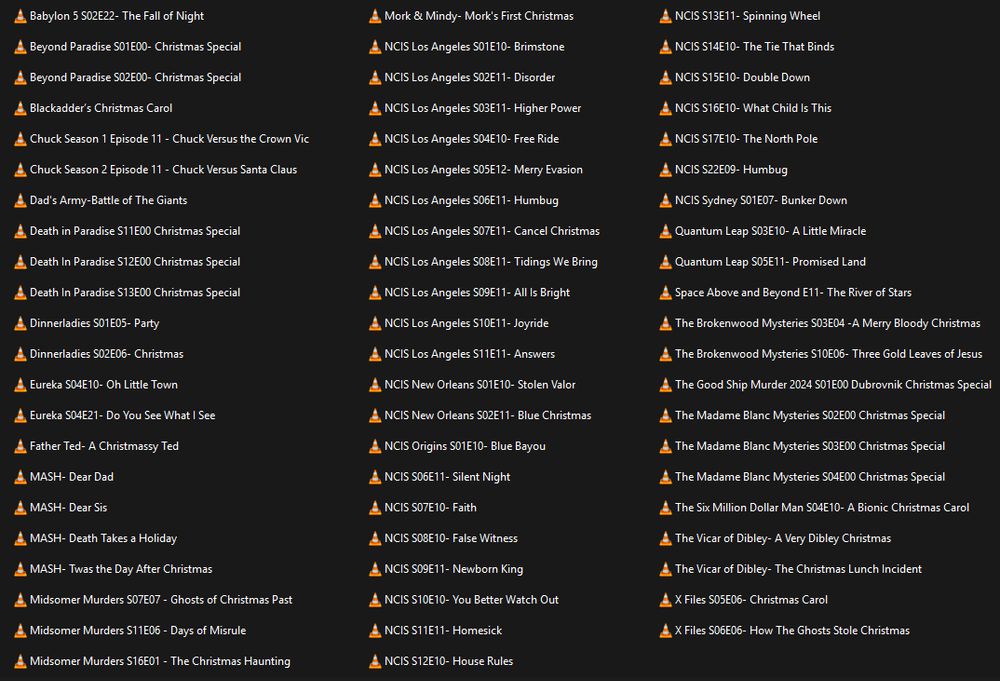Select "NCIS S16E10- What Child Is This"
Viewport: 1000px width, 681px height.
753,108
